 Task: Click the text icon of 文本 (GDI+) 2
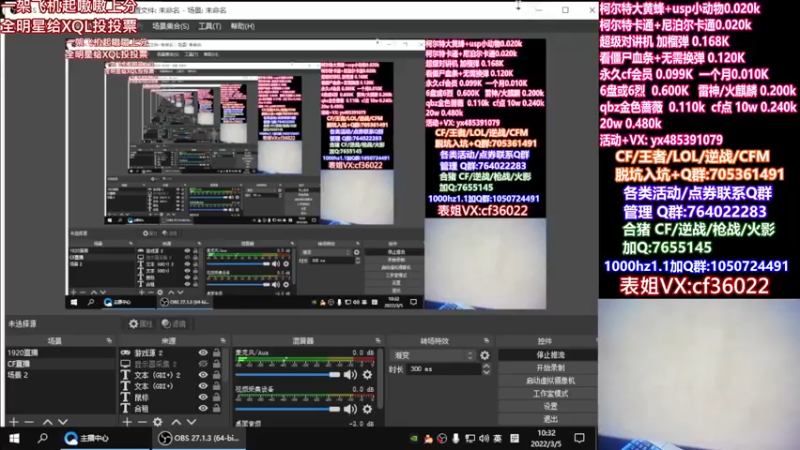pyautogui.click(x=126, y=375)
